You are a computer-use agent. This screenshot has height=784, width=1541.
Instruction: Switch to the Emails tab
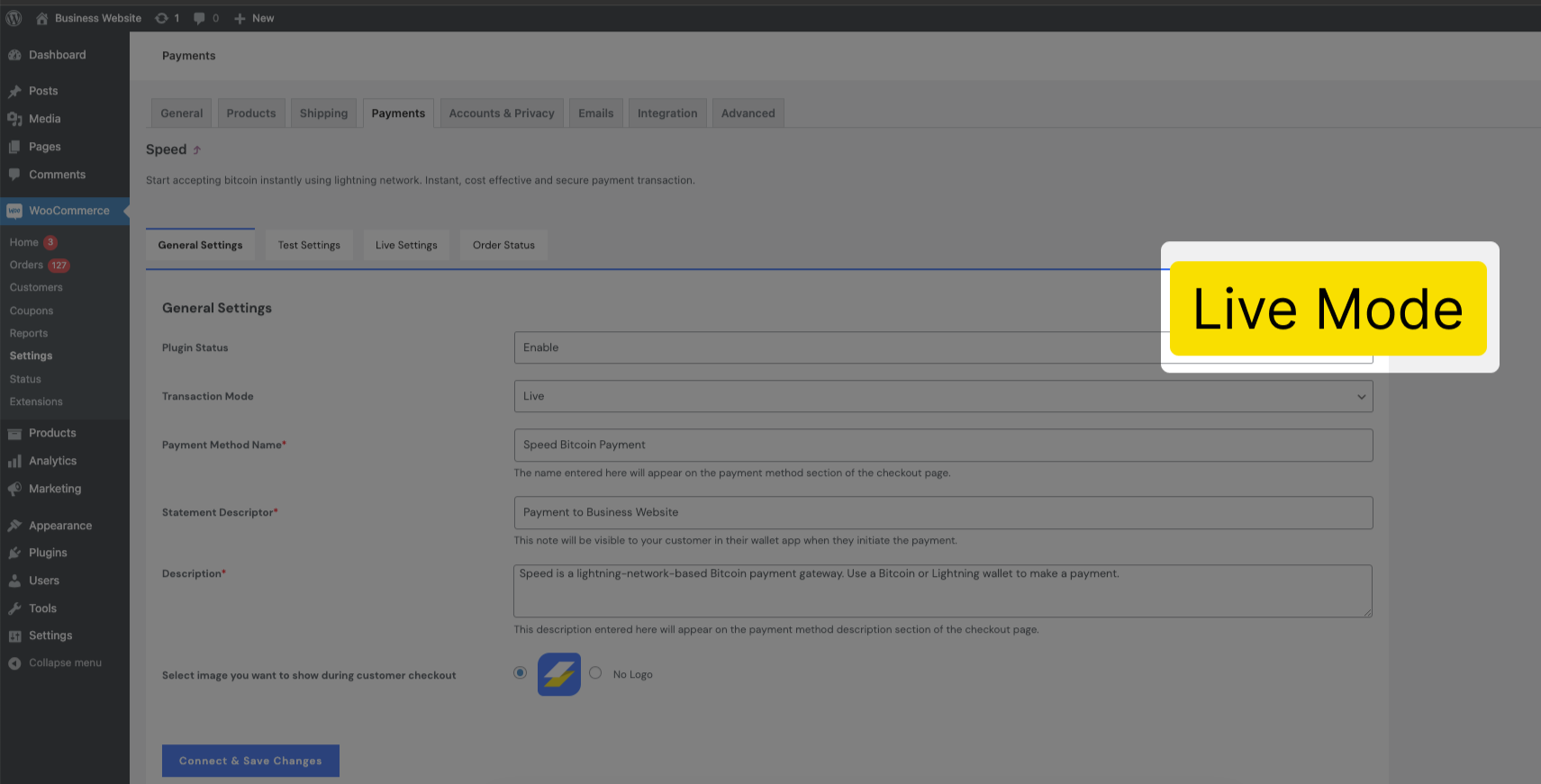point(595,113)
